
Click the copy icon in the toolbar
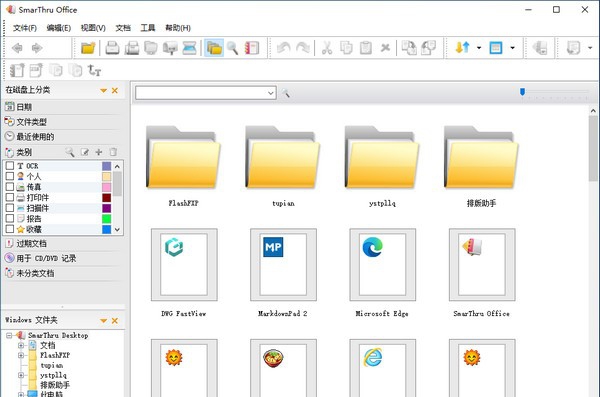[x=346, y=48]
